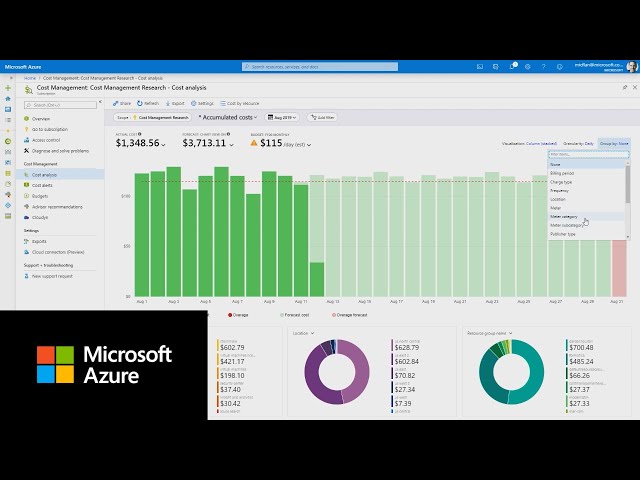This screenshot has width=640, height=480.
Task: Open the Dashboard icon in the left rail
Action: 8,109
